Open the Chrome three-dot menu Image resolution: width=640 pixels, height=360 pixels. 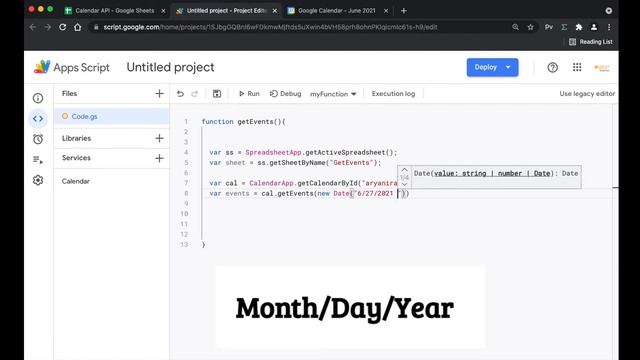pyautogui.click(x=609, y=27)
